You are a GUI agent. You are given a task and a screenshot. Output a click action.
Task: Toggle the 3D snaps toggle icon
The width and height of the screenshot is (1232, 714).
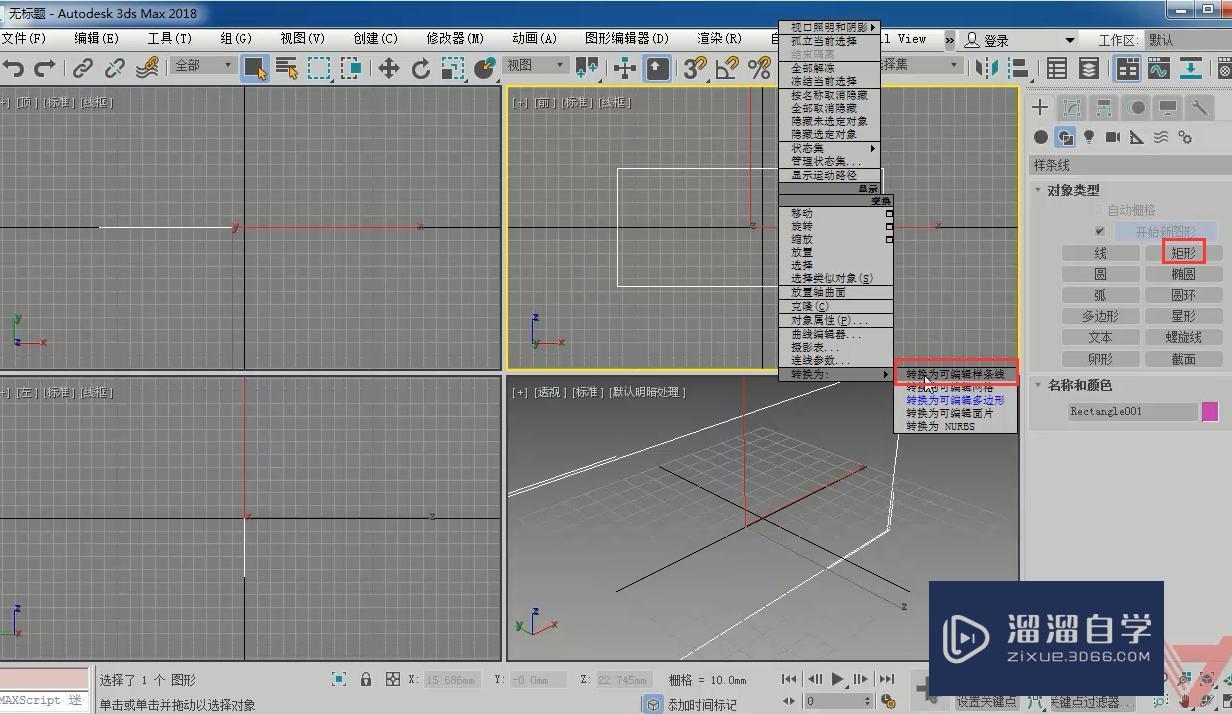click(695, 68)
